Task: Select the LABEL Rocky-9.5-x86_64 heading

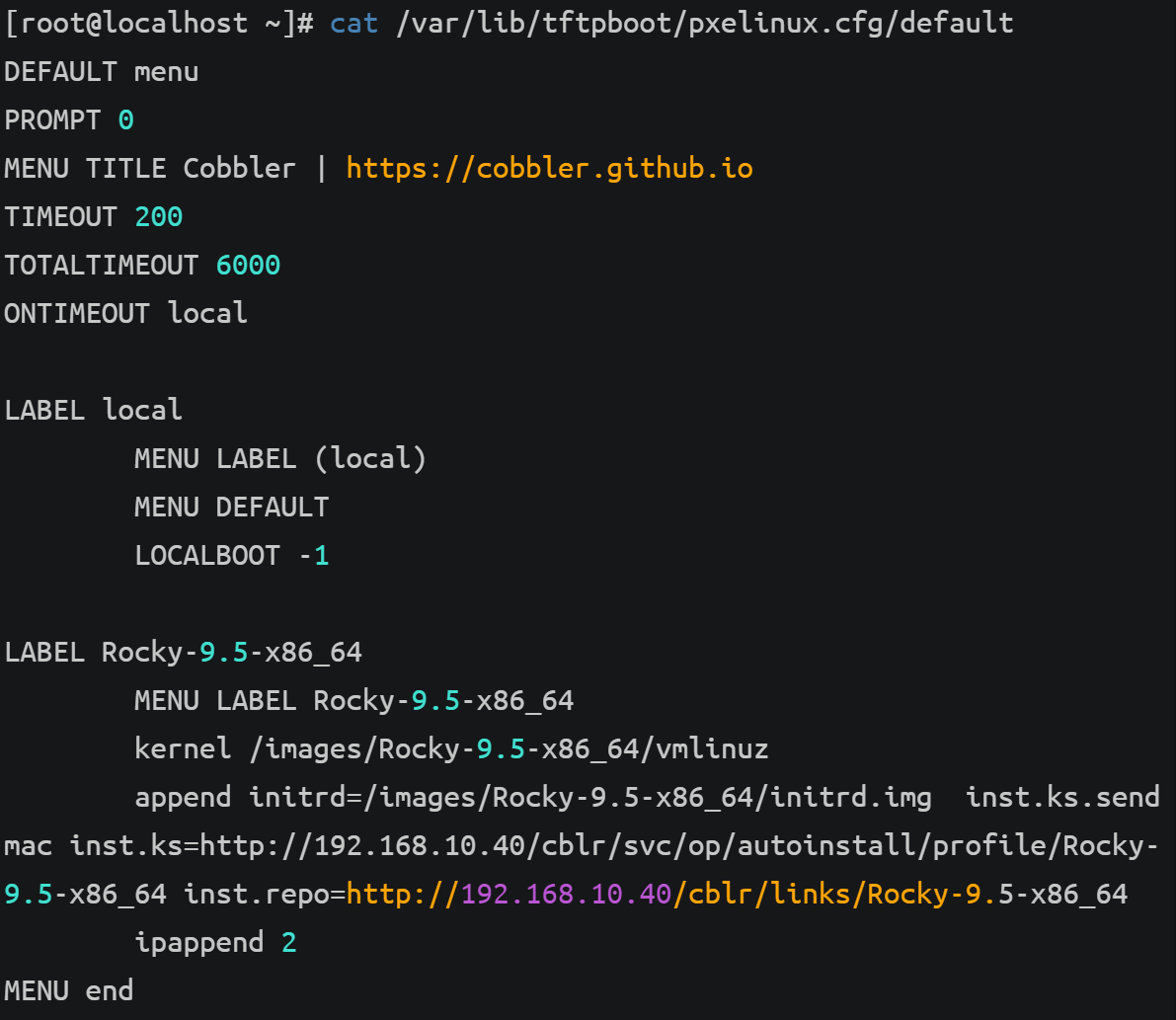Action: click(x=183, y=652)
